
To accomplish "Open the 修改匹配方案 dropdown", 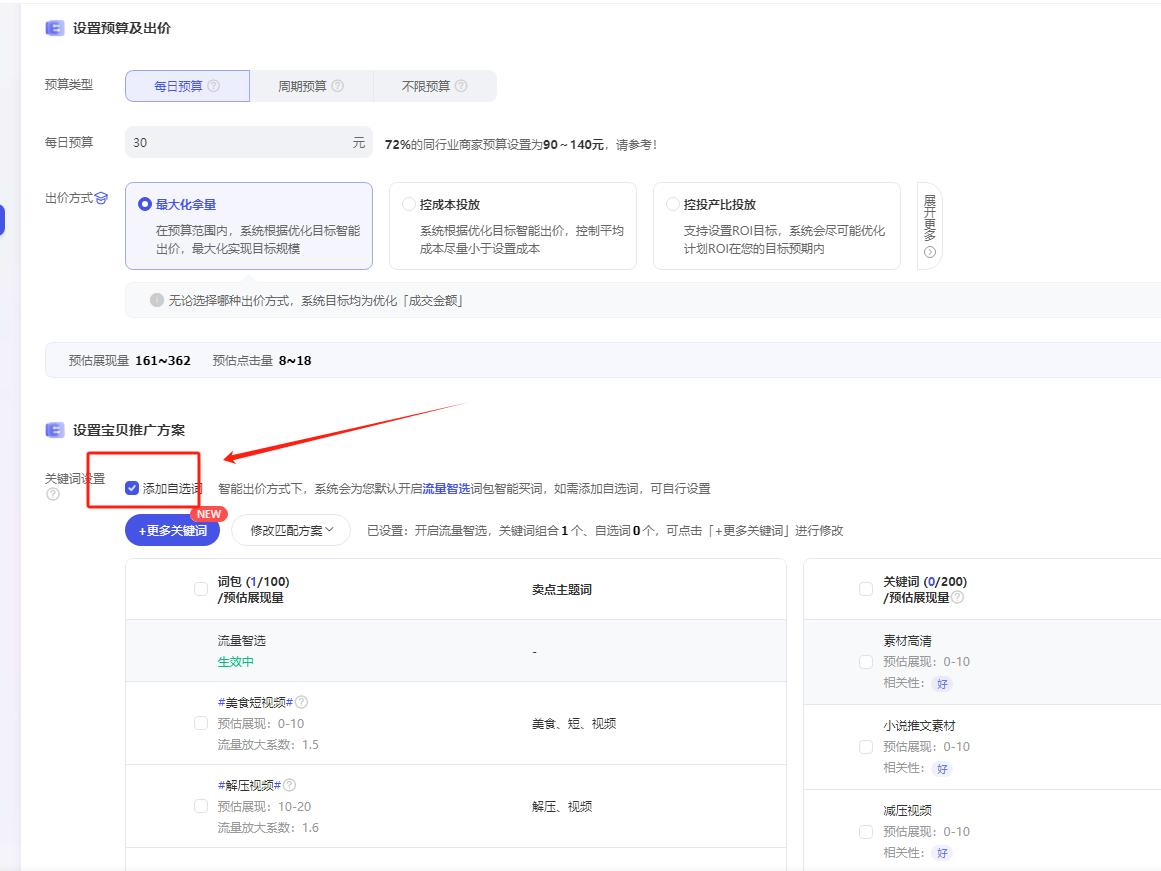I will point(290,530).
